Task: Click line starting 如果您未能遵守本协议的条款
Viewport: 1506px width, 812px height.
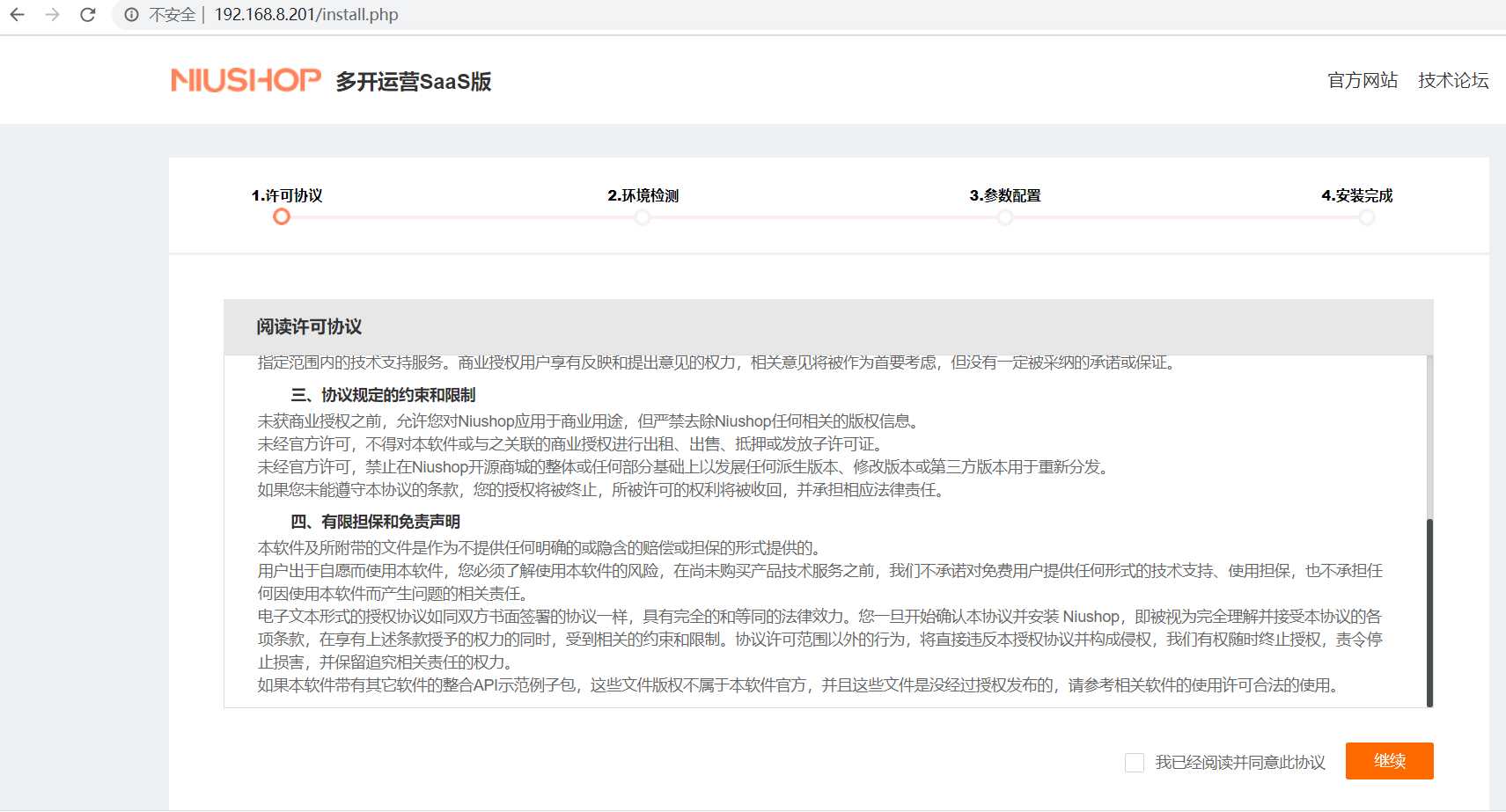Action: [603, 490]
